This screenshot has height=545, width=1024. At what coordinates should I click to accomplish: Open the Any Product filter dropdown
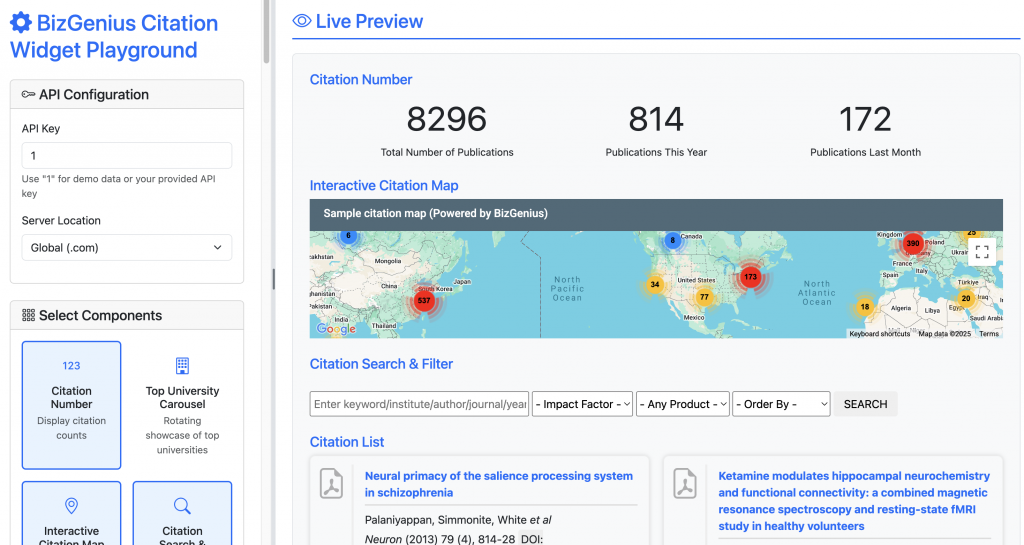(683, 404)
